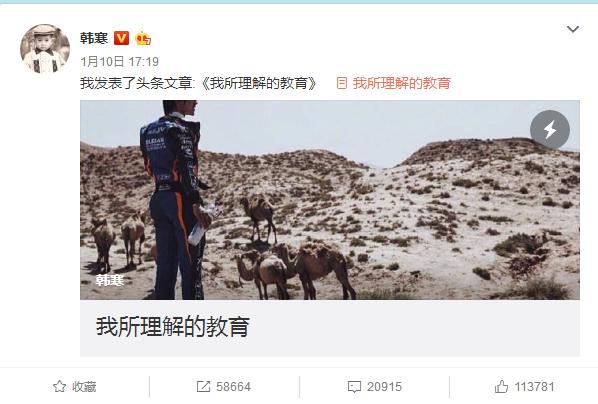Screen dimensions: 598x404
Task: Click the comment bubble icon
Action: [x=354, y=387]
